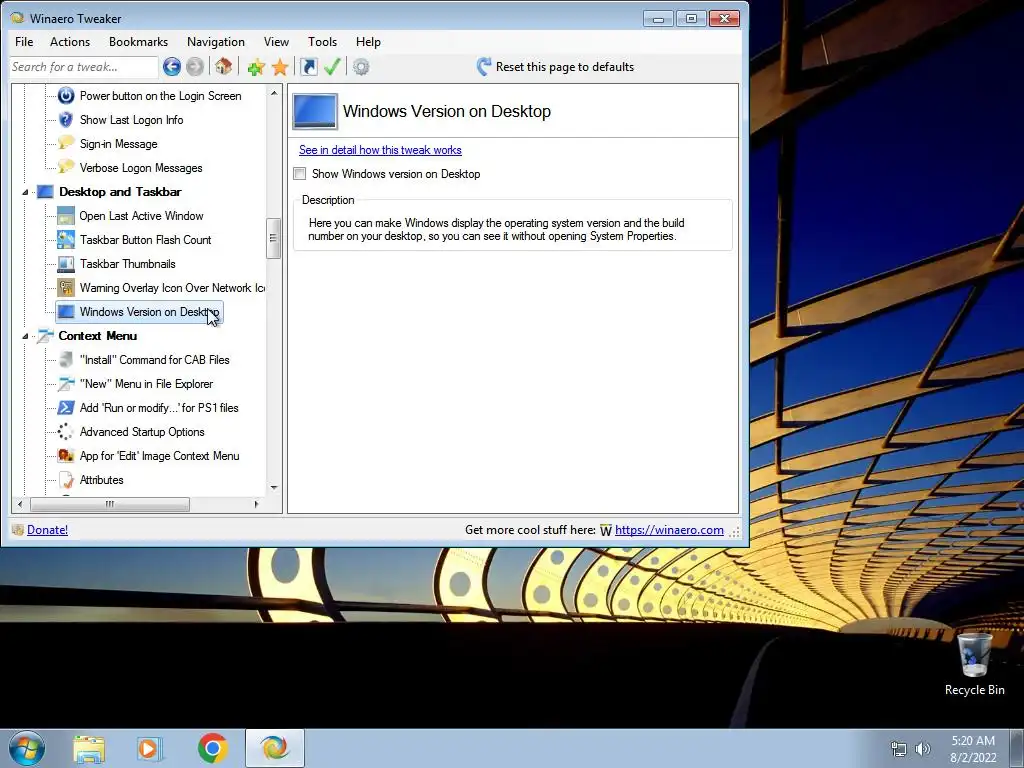
Task: Open the File menu
Action: (24, 42)
